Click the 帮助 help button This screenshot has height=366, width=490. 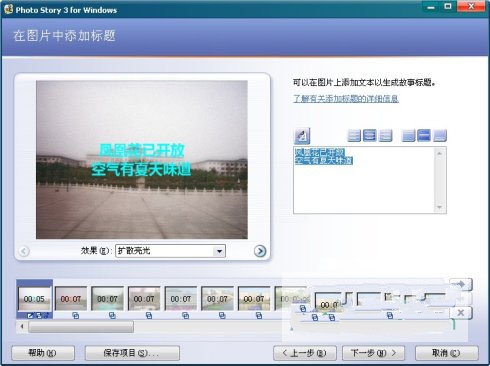pos(43,353)
